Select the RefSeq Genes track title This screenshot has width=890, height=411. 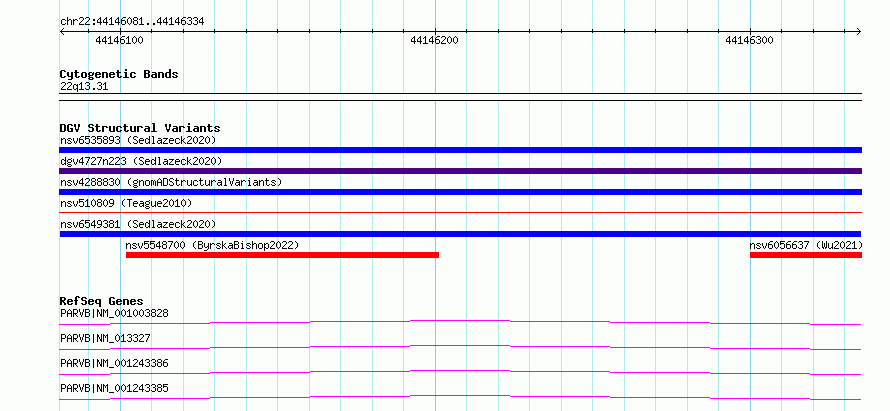tap(102, 301)
